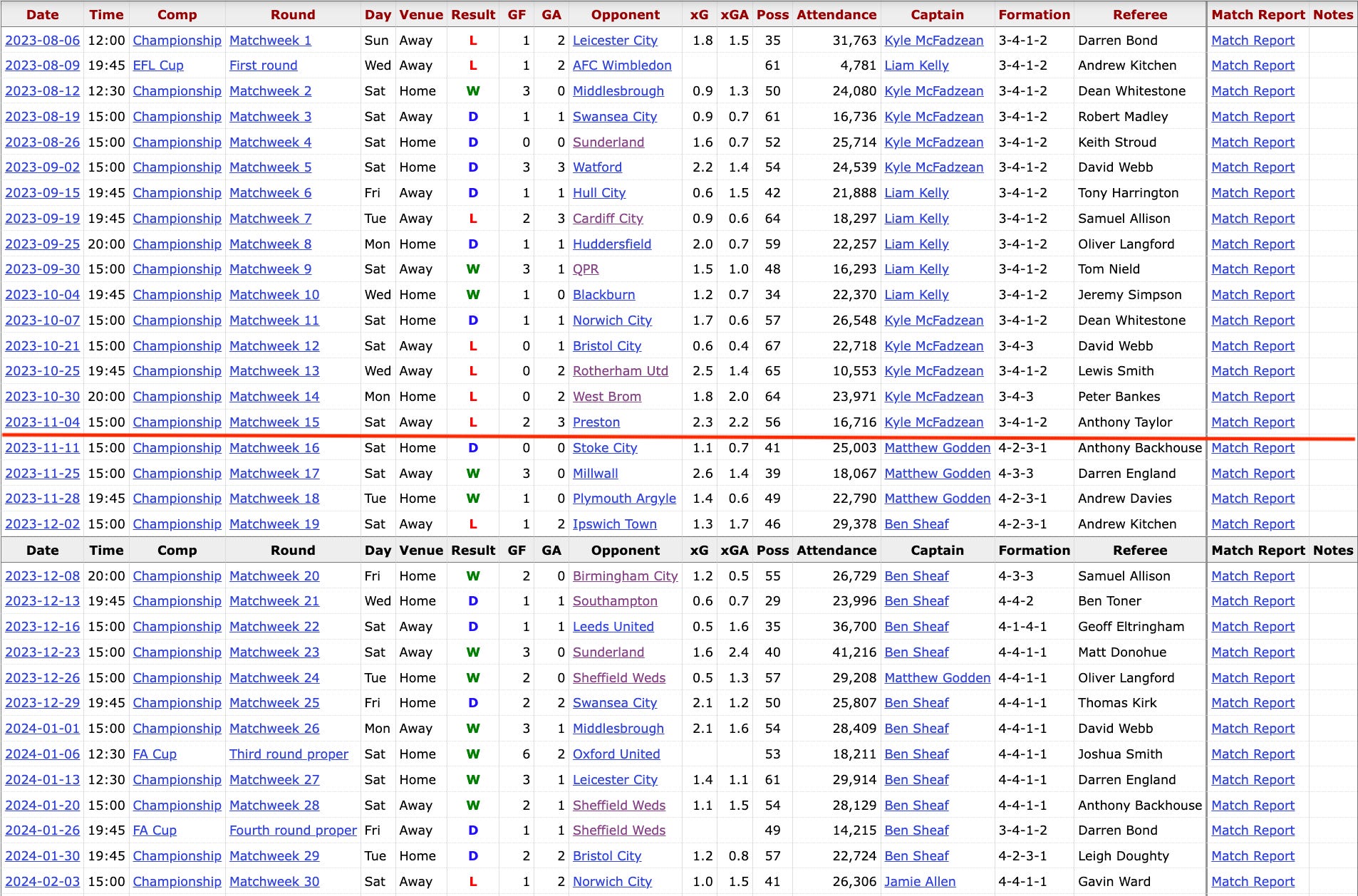
Task: Sort by Attendance in top header
Action: coord(836,15)
